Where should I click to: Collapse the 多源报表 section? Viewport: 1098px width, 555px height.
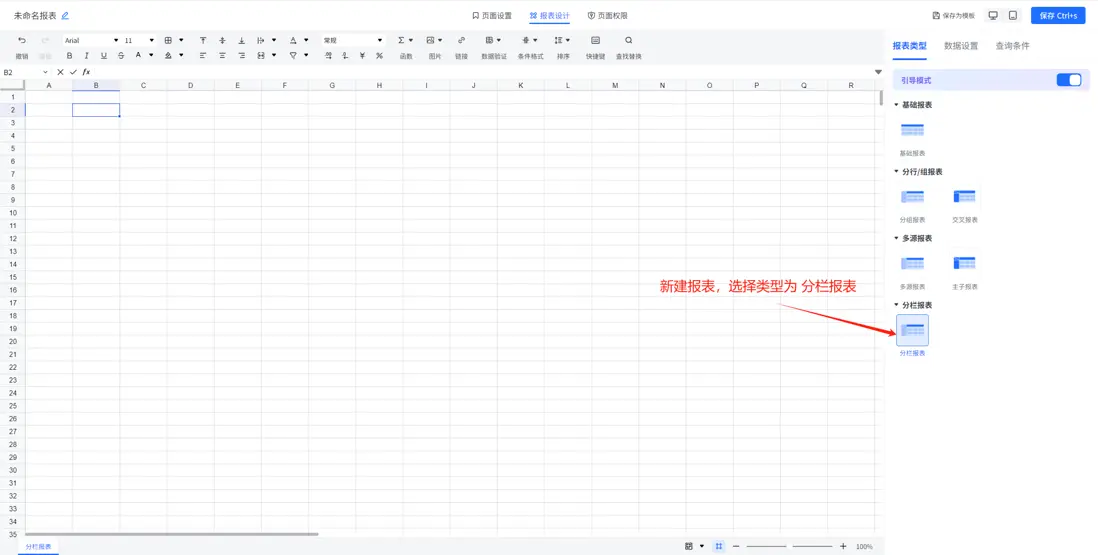pyautogui.click(x=896, y=238)
